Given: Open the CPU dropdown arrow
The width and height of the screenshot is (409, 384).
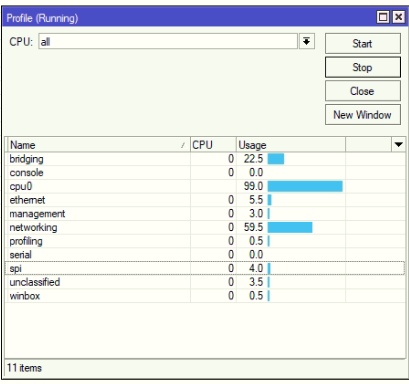Looking at the screenshot, I should click(307, 42).
